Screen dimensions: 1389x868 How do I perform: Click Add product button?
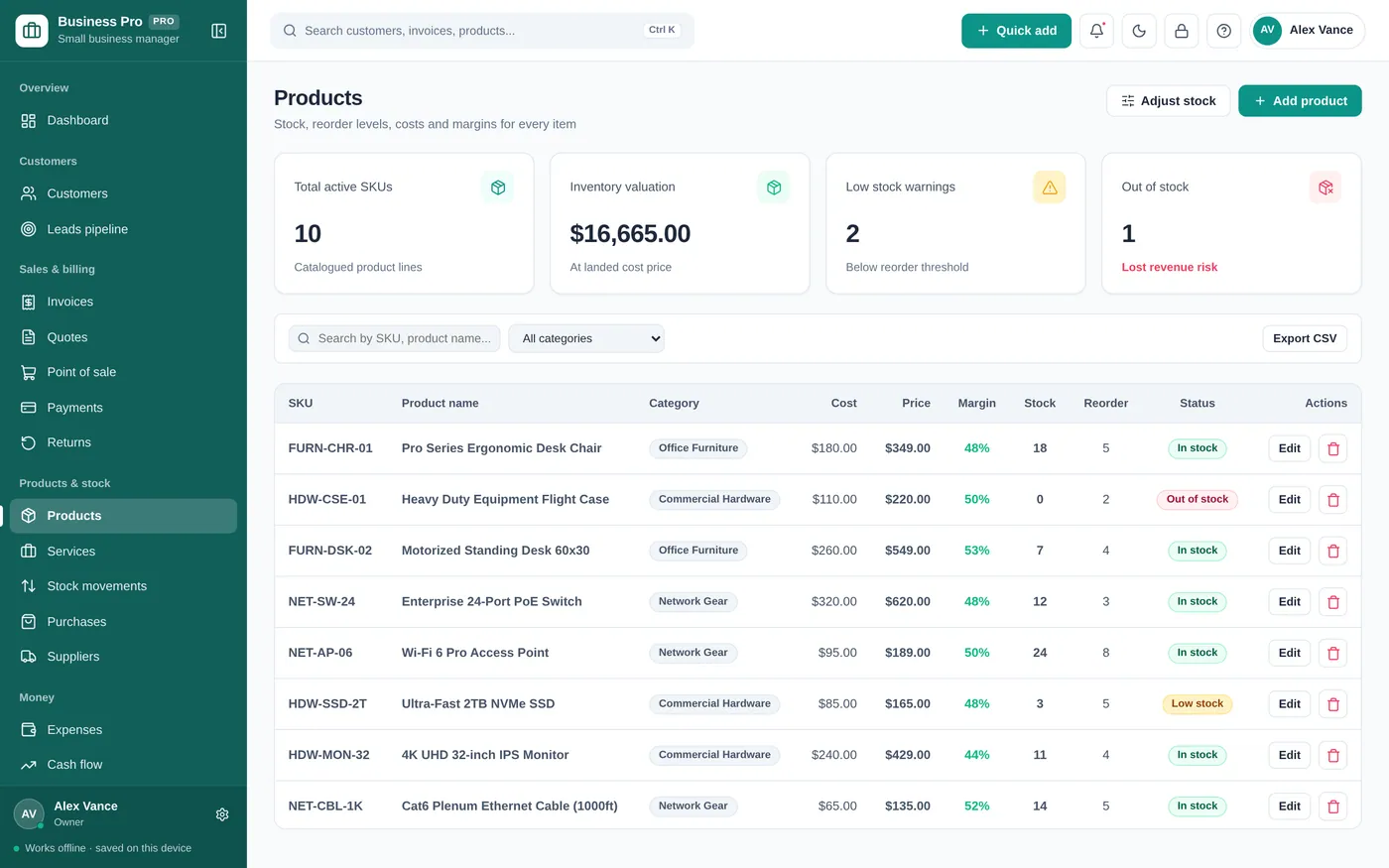pos(1300,101)
